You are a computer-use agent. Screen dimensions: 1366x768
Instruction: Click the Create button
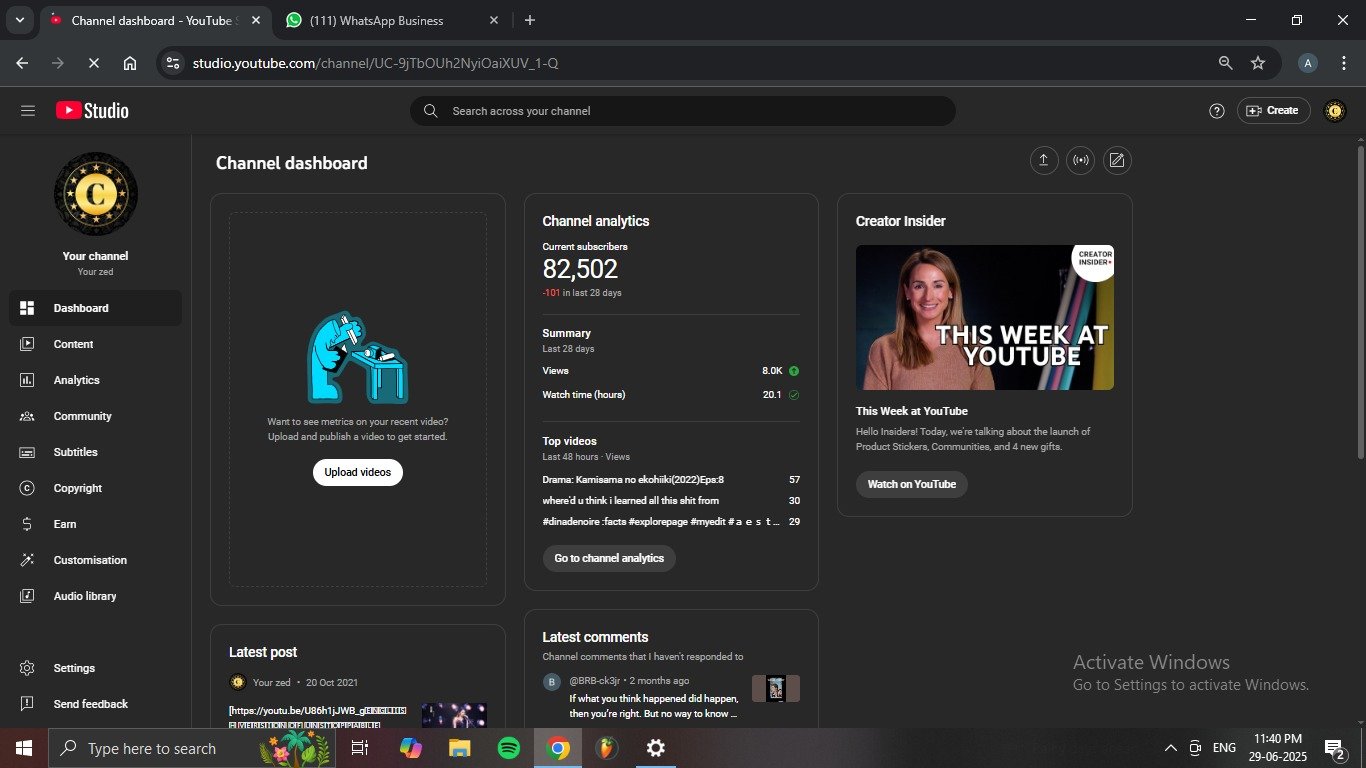(1274, 111)
